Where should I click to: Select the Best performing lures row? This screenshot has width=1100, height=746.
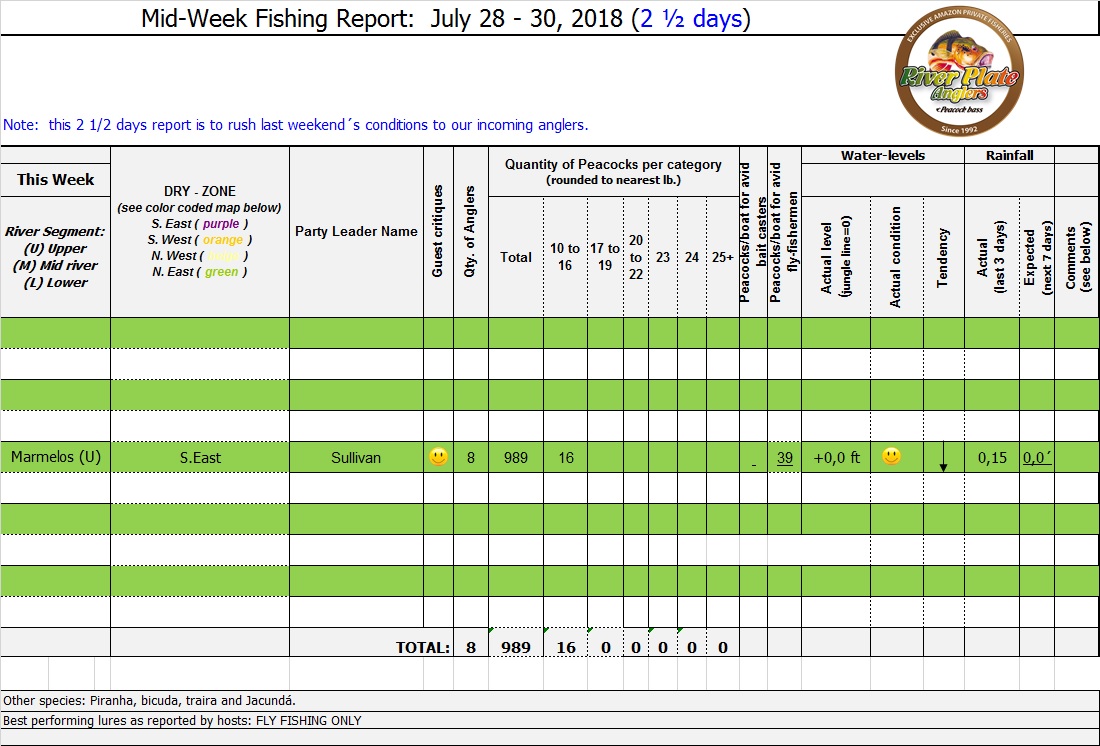tap(182, 720)
